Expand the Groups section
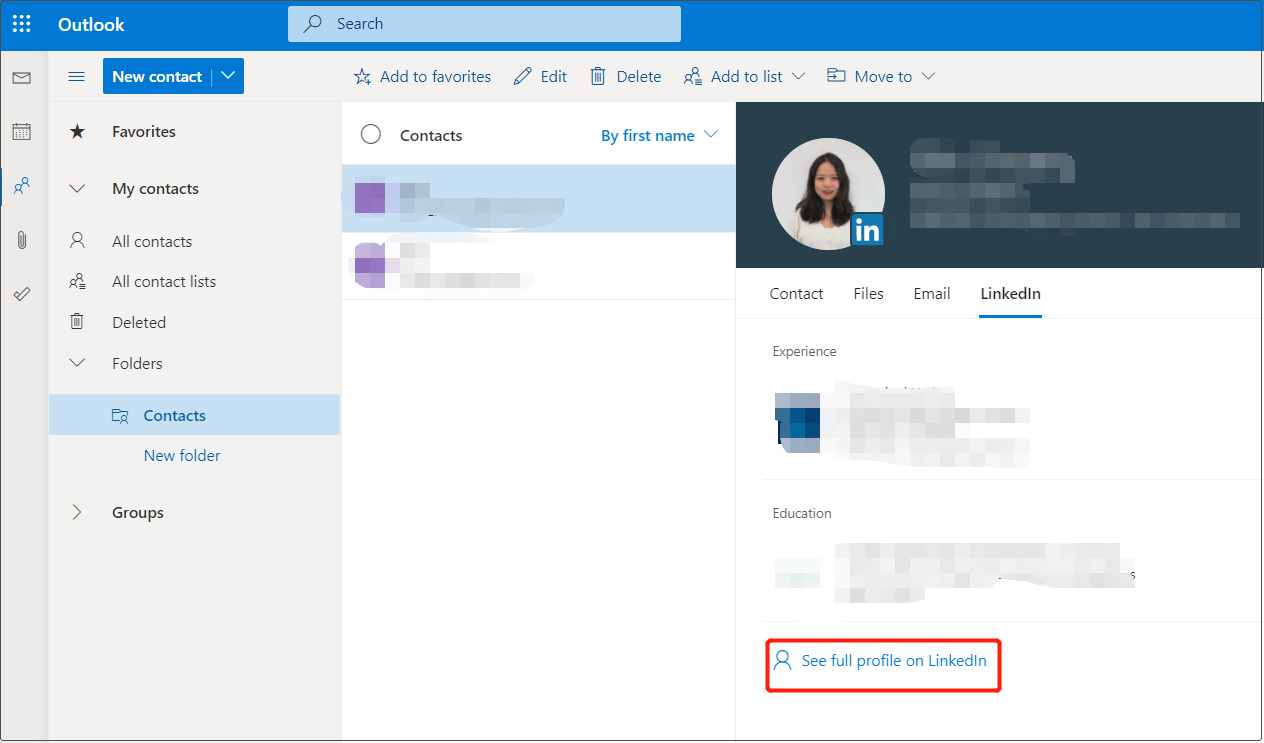This screenshot has height=743, width=1264. point(77,512)
